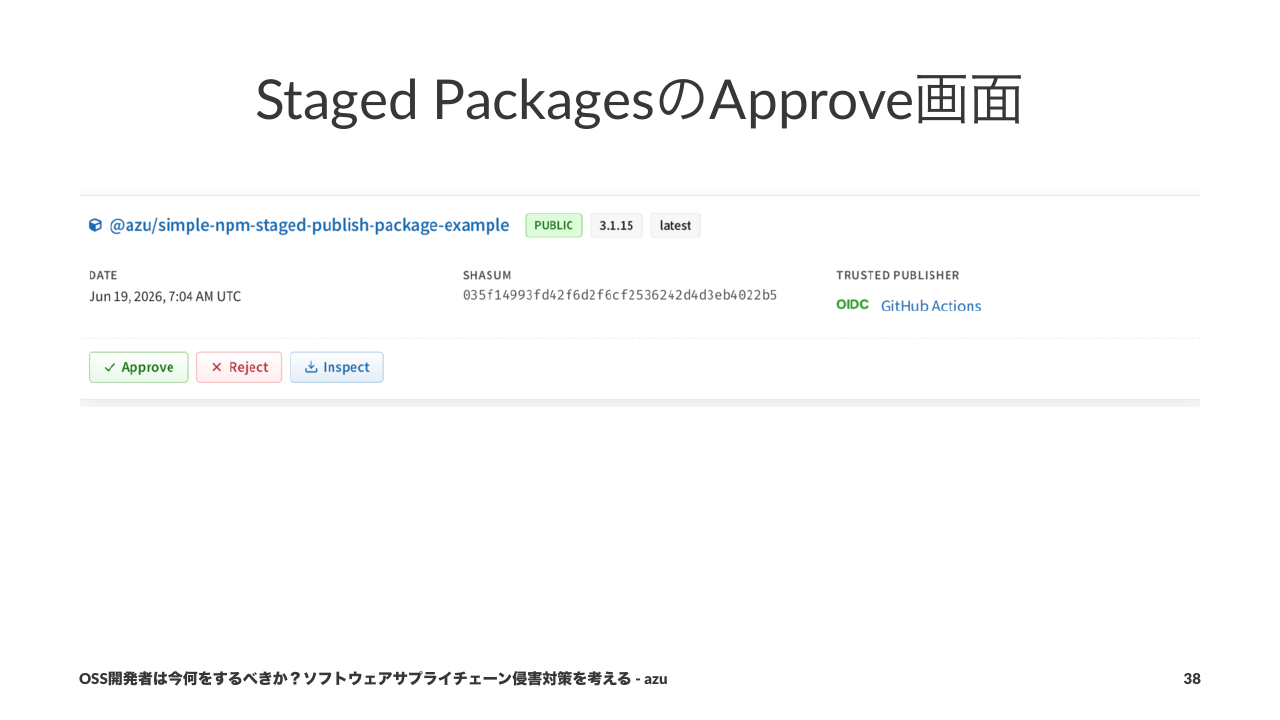Click the slide title Staged PackagesのApprove画面
The image size is (1280, 720).
[639, 99]
